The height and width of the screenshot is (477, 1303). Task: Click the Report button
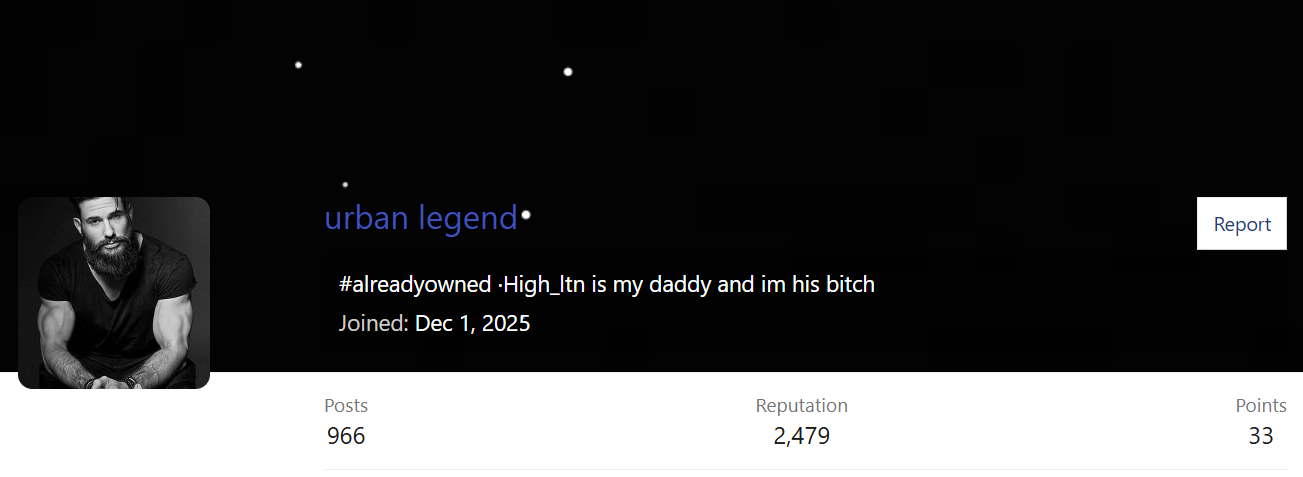click(1241, 224)
